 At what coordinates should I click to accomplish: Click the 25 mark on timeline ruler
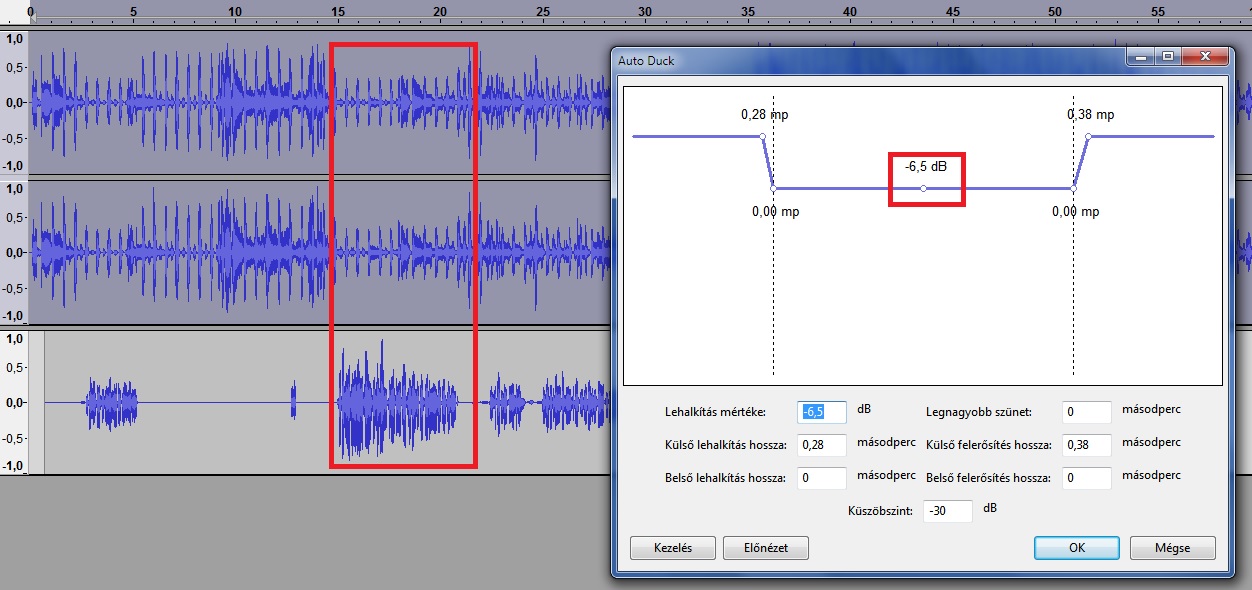[x=542, y=12]
